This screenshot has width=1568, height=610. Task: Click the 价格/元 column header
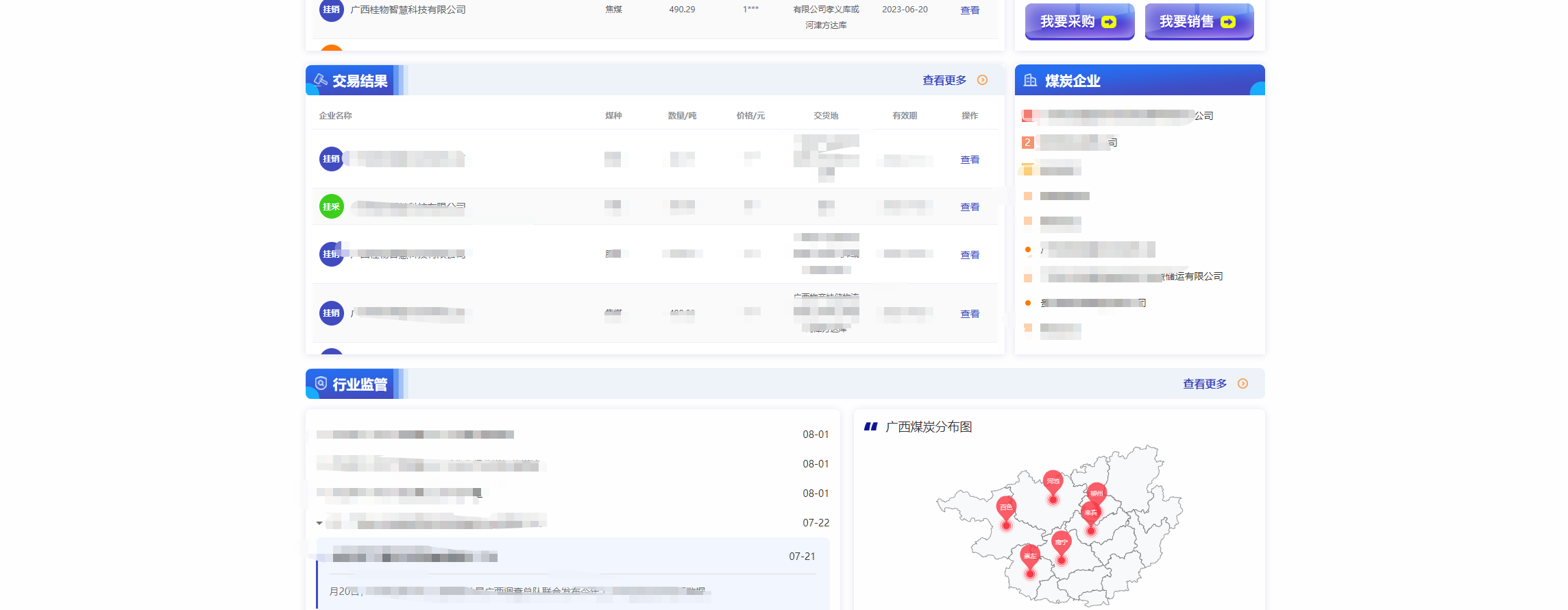[750, 116]
